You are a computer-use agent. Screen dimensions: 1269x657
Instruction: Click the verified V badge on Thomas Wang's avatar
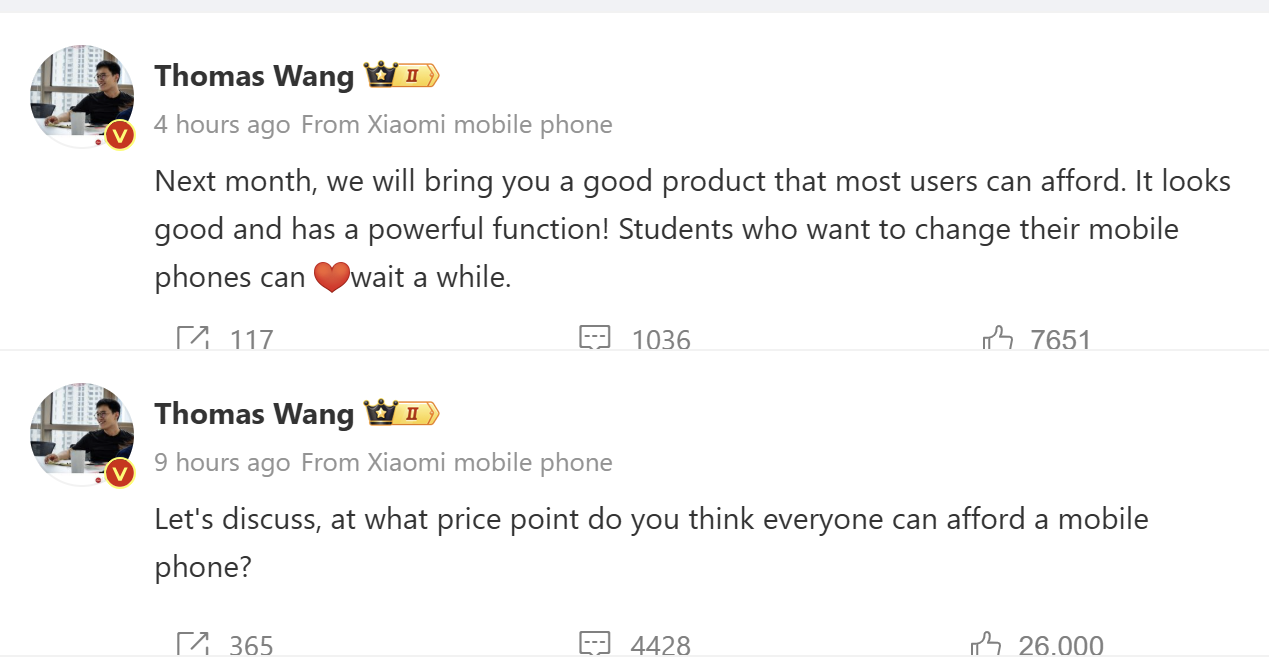[x=119, y=135]
